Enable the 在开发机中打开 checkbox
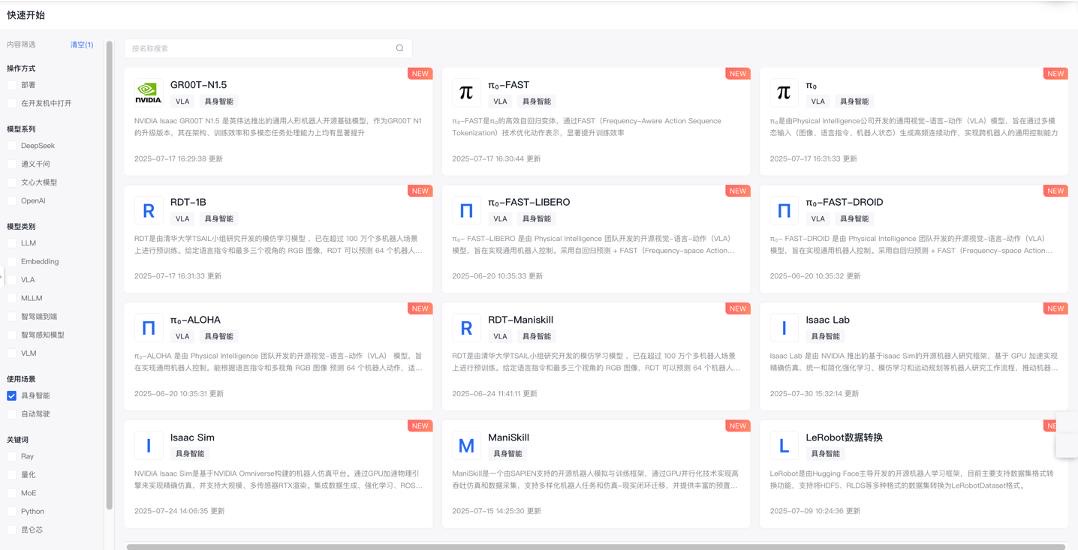Screen dimensions: 1078x550 point(12,103)
